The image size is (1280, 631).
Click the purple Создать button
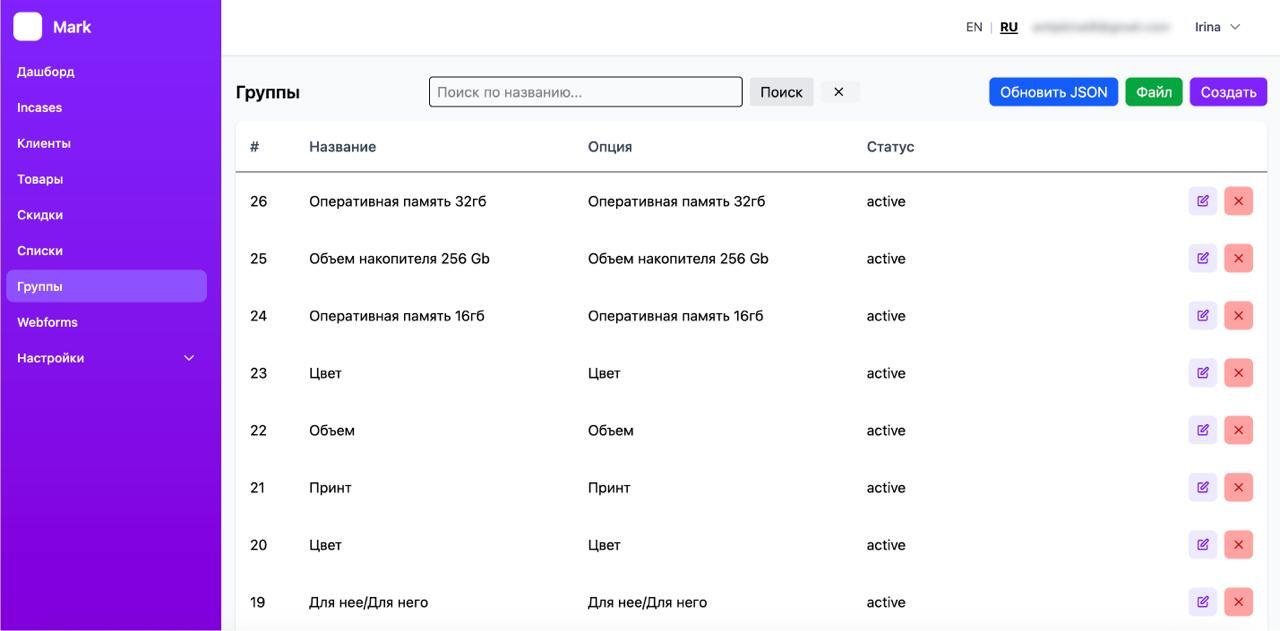(x=1228, y=92)
